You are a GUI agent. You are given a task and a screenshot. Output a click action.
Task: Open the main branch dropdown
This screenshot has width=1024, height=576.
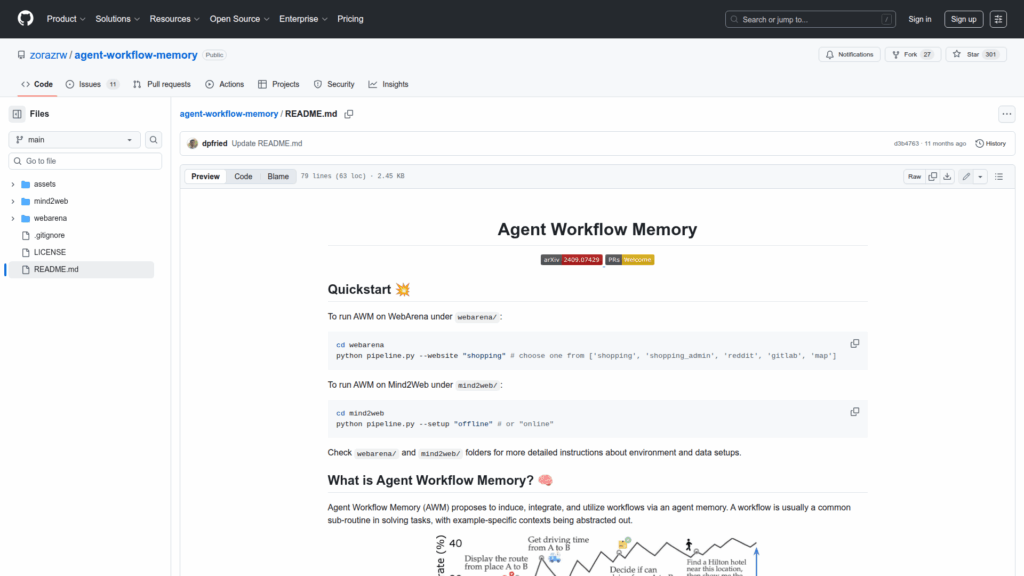[x=75, y=140]
